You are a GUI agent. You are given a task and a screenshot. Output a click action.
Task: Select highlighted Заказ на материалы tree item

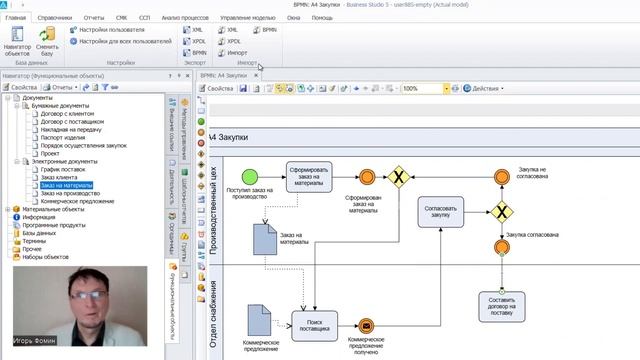(67, 185)
